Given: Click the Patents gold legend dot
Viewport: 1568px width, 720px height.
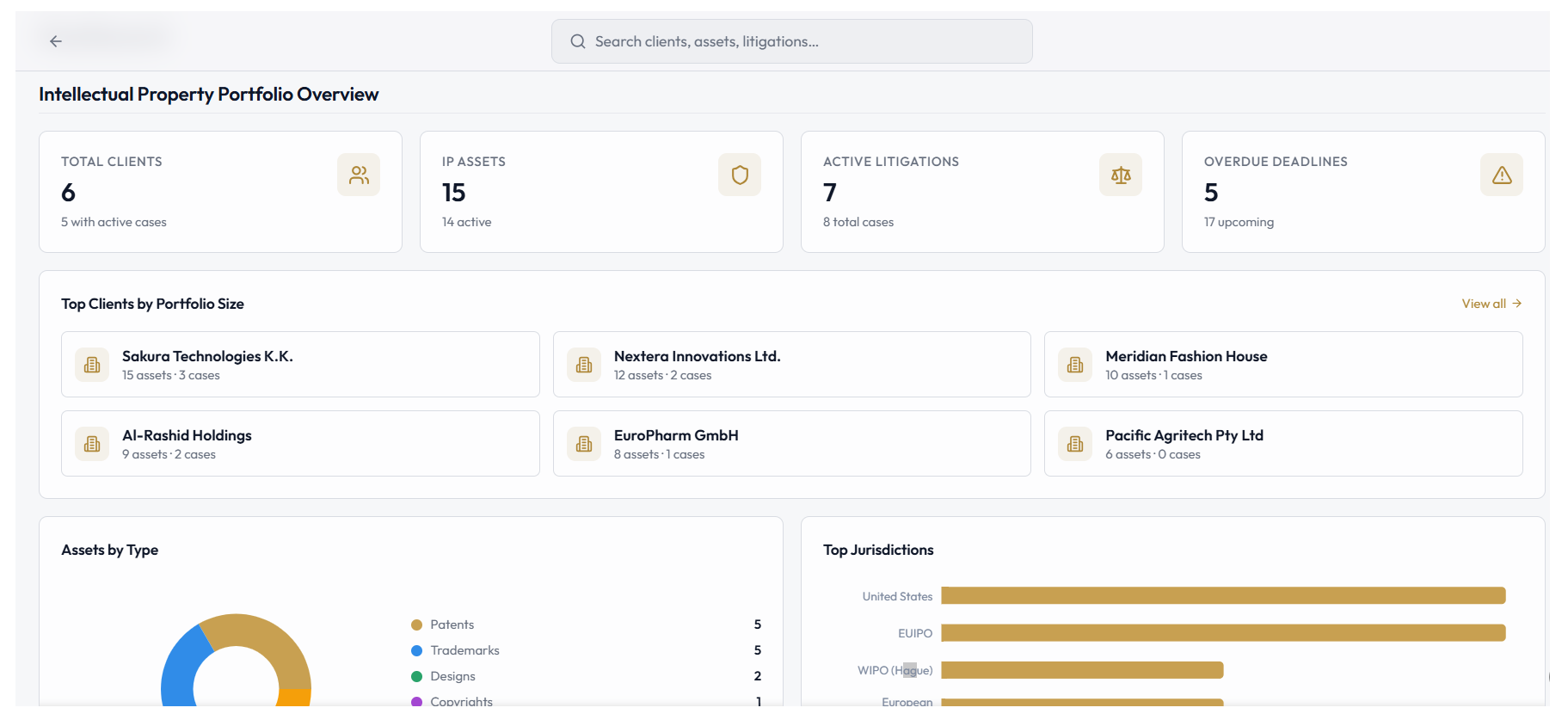Looking at the screenshot, I should [x=416, y=625].
